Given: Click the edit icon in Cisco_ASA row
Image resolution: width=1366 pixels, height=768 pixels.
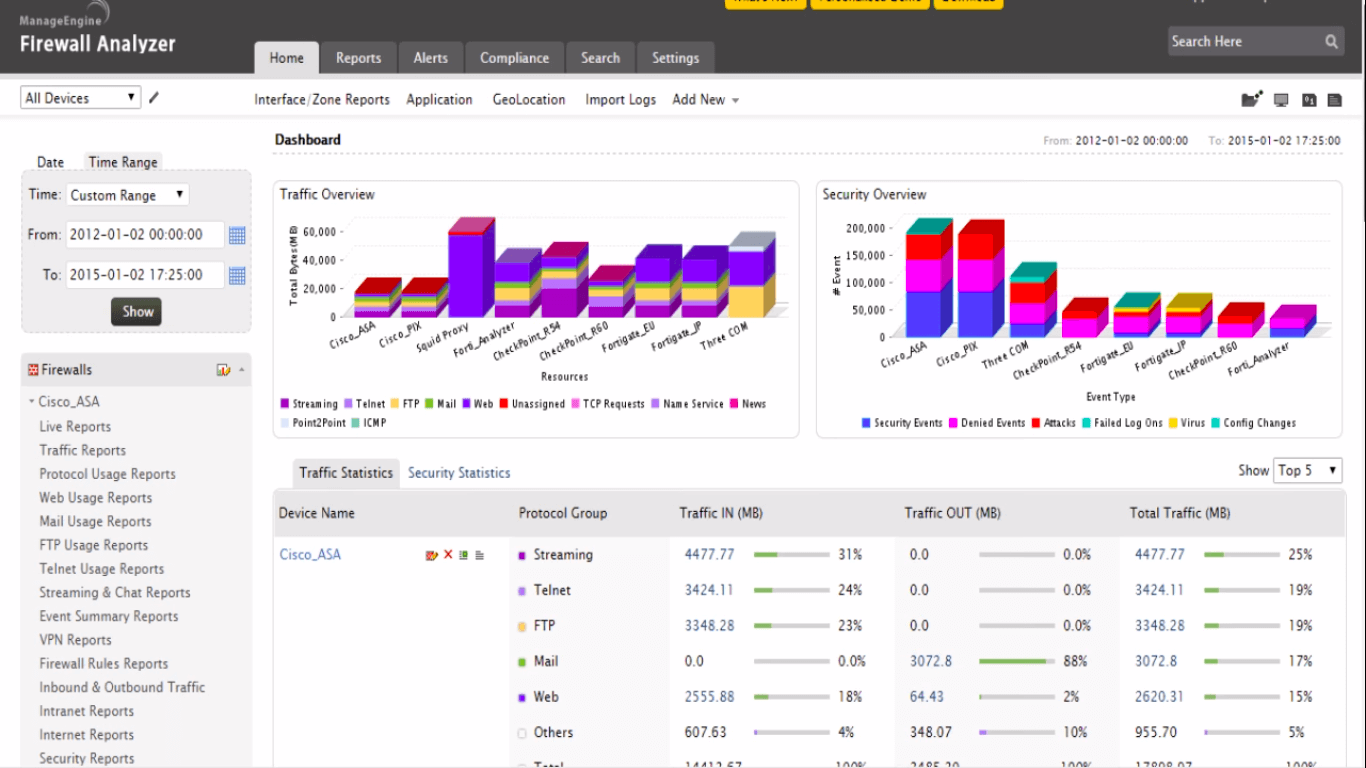Looking at the screenshot, I should [x=432, y=555].
